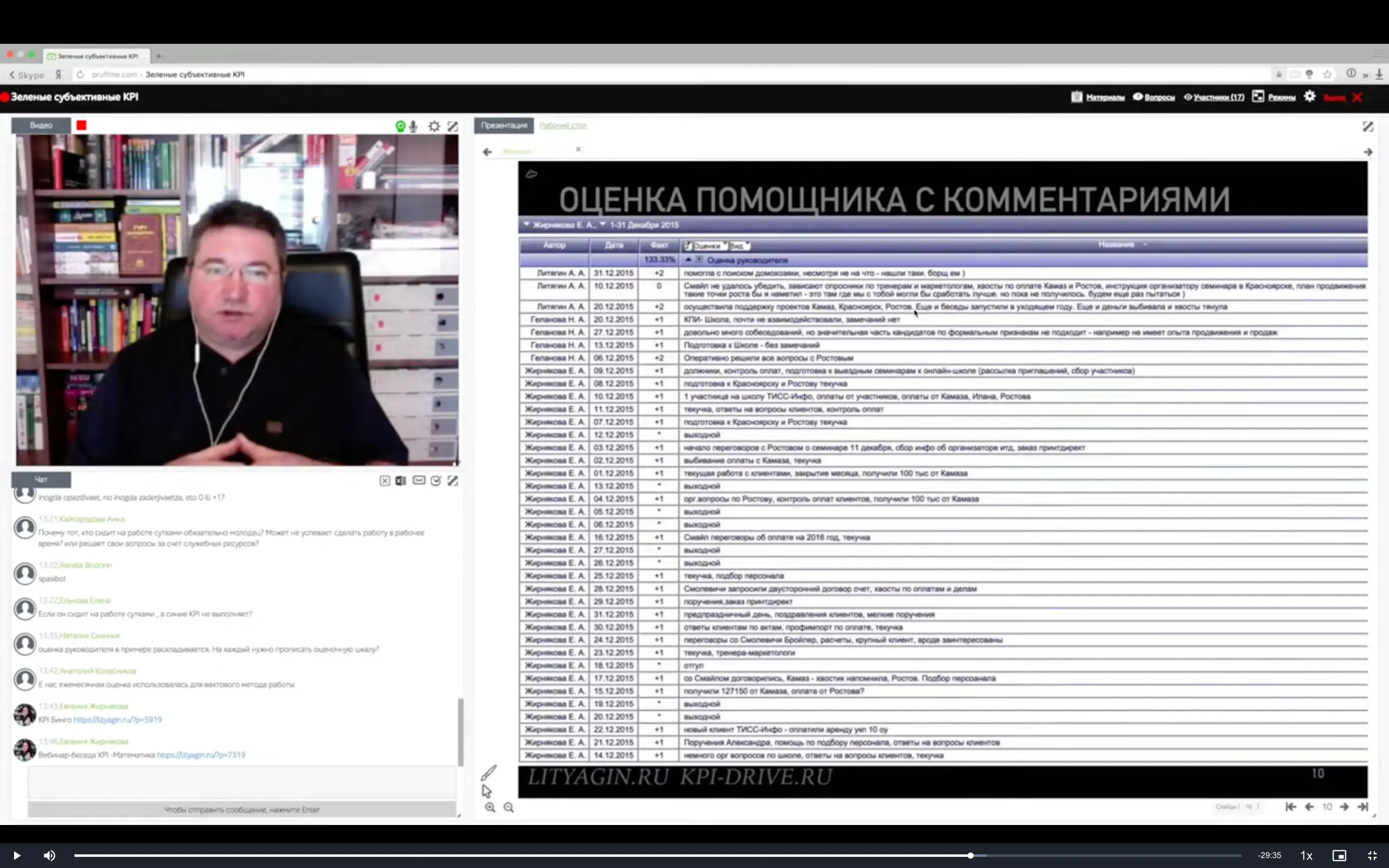
Task: Exit fullscreen in the video player
Action: click(1372, 855)
